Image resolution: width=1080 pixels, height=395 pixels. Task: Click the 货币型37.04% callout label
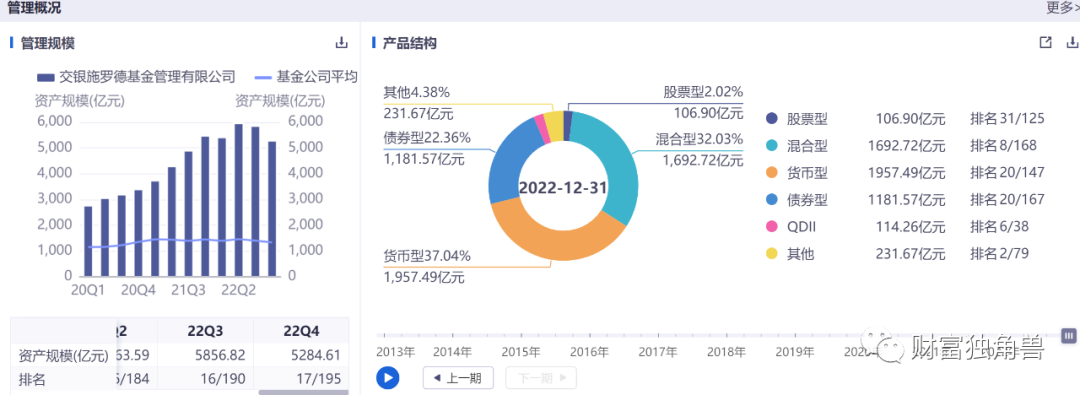427,256
